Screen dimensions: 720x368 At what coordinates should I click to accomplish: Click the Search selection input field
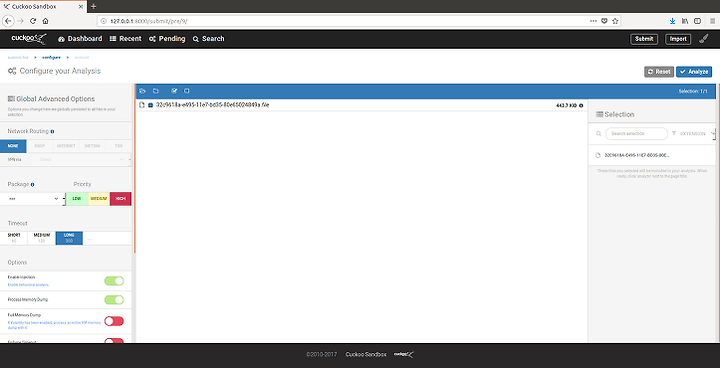636,134
